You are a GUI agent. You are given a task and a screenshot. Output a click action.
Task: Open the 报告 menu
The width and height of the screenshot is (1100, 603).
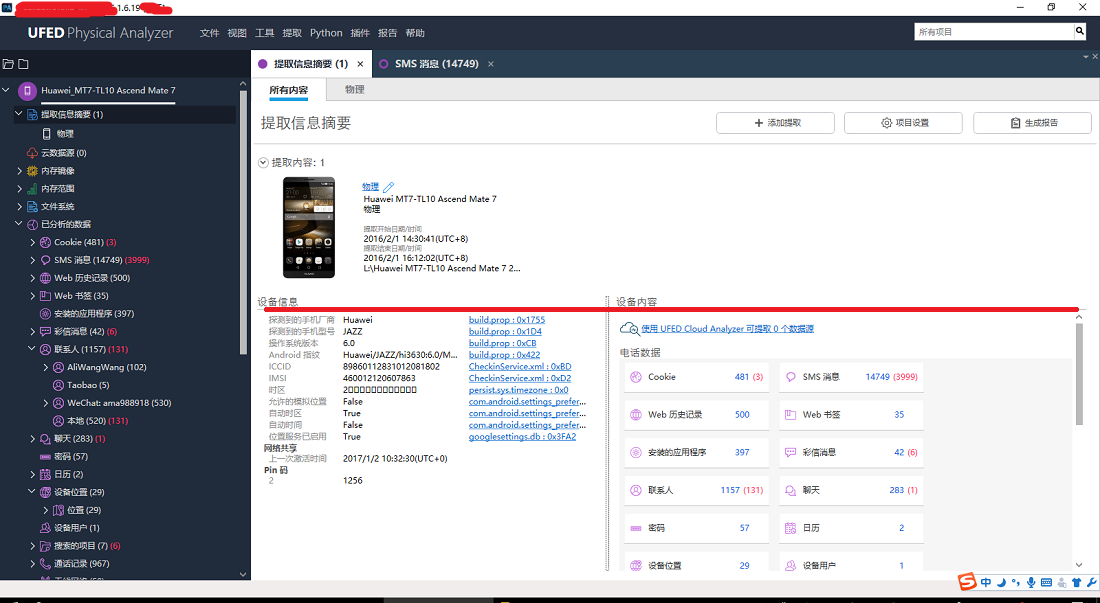coord(387,33)
